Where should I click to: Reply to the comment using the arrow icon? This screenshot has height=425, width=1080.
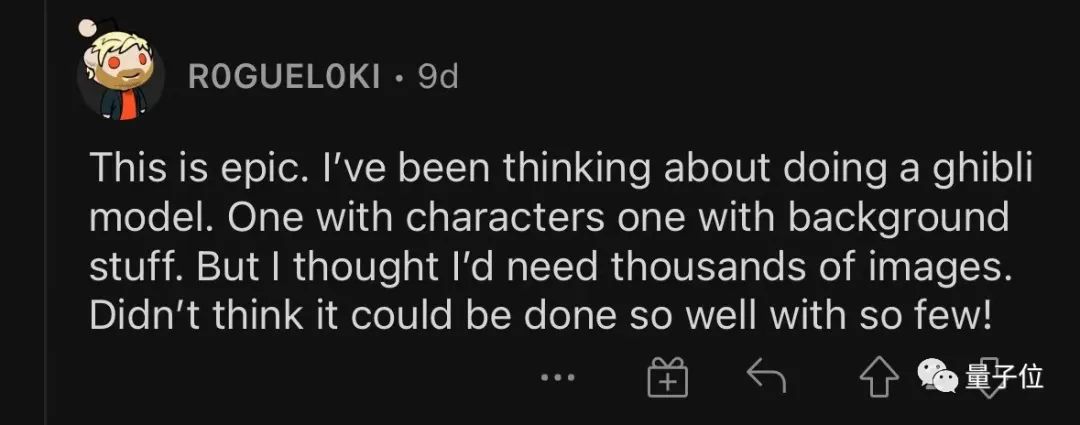(767, 377)
